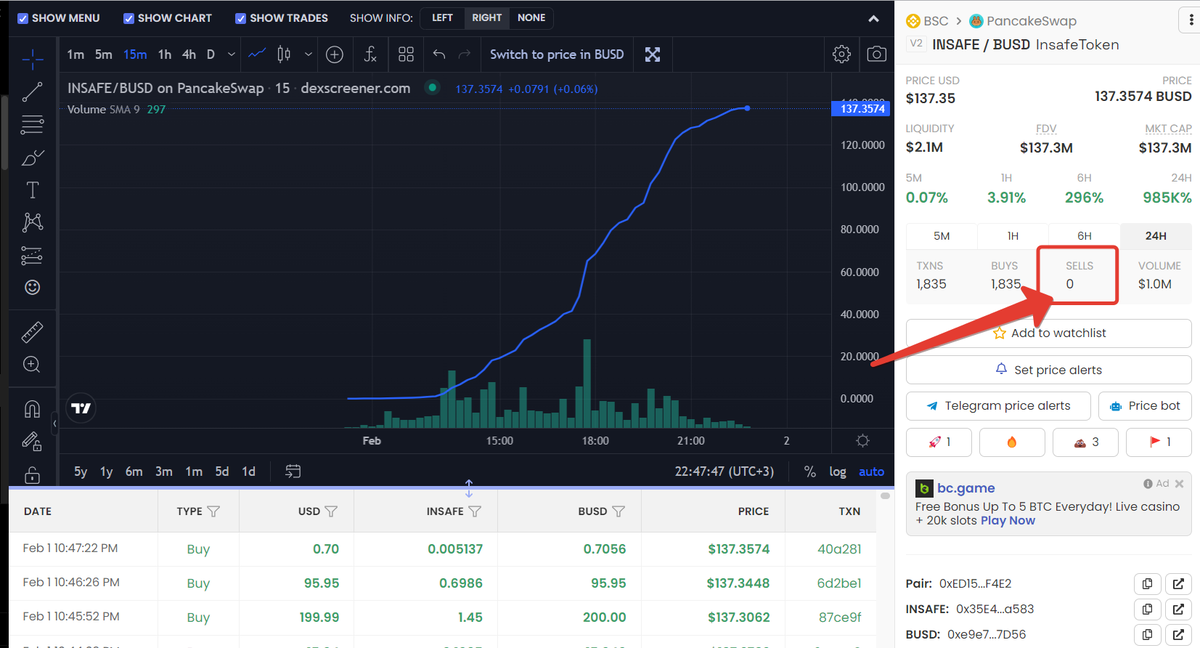Open the INSAFE address in explorer

[1179, 609]
